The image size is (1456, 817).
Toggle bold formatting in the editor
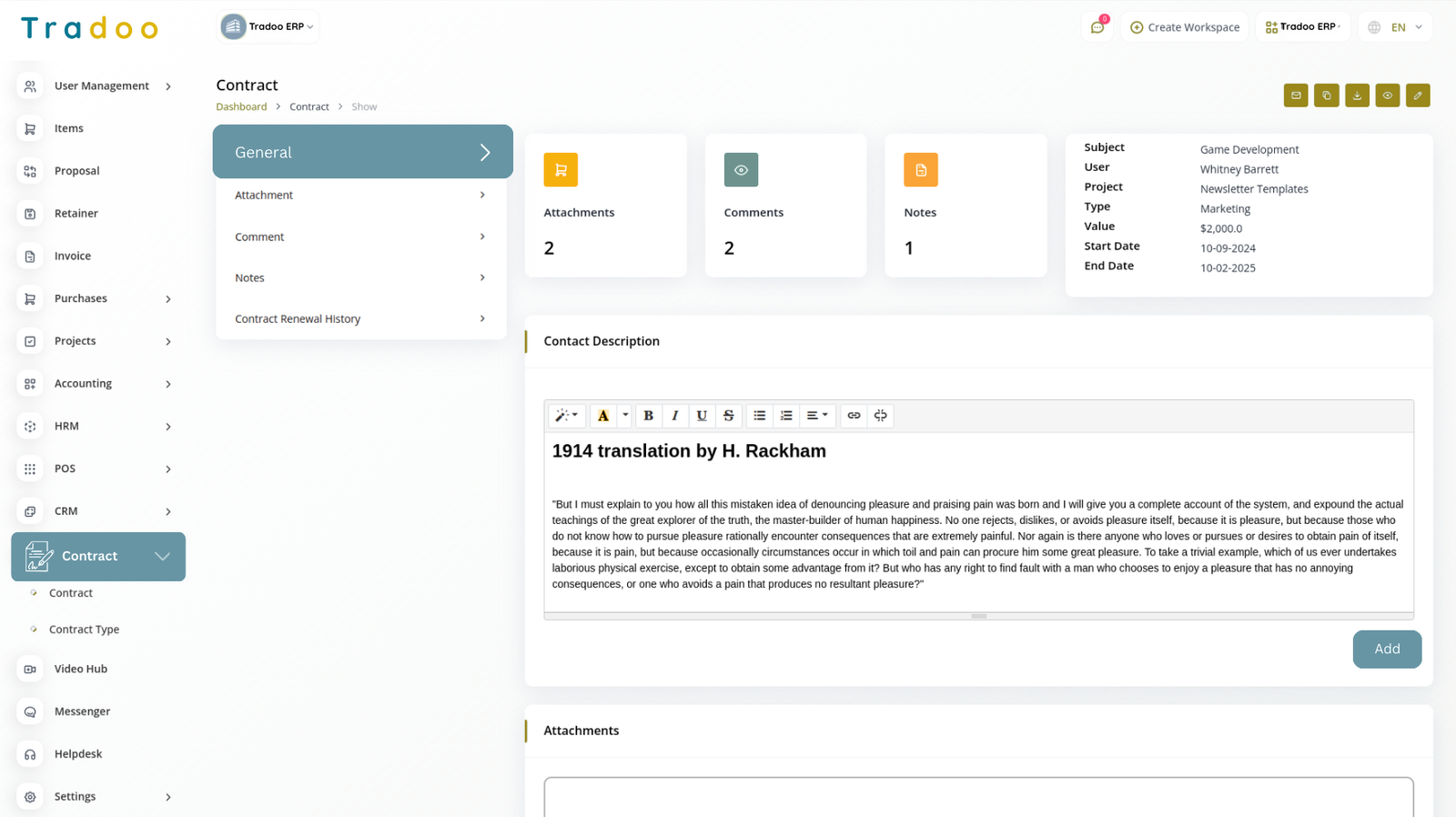[x=648, y=416]
